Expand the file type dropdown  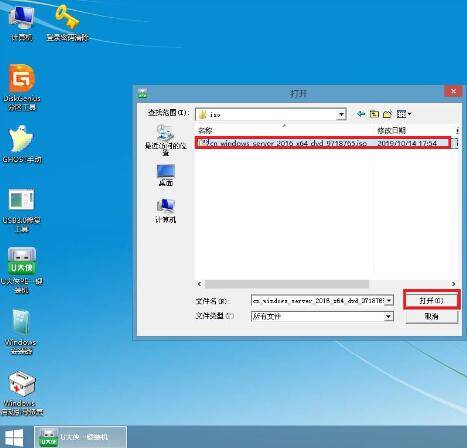pyautogui.click(x=388, y=316)
